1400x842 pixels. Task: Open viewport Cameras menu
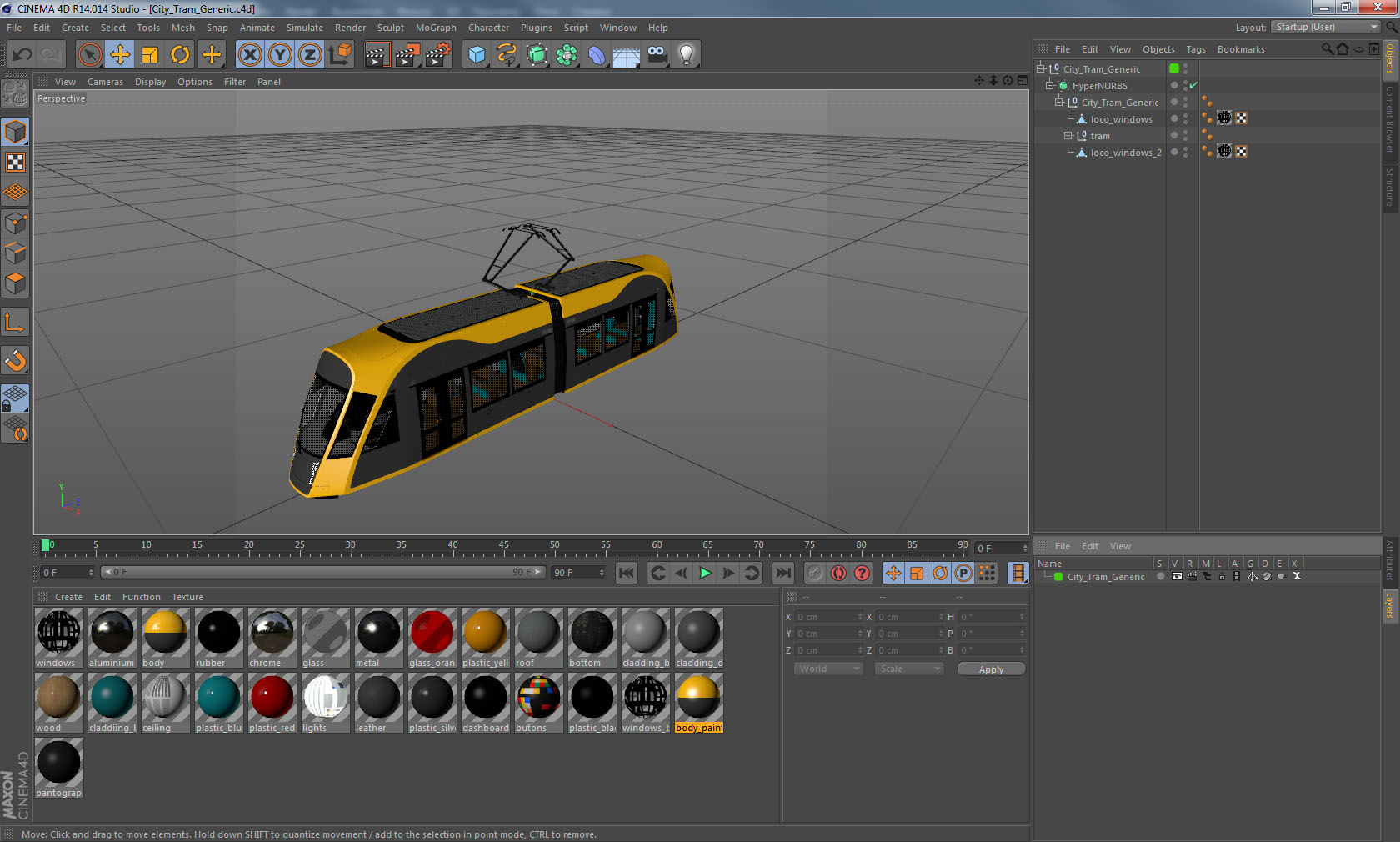point(105,82)
